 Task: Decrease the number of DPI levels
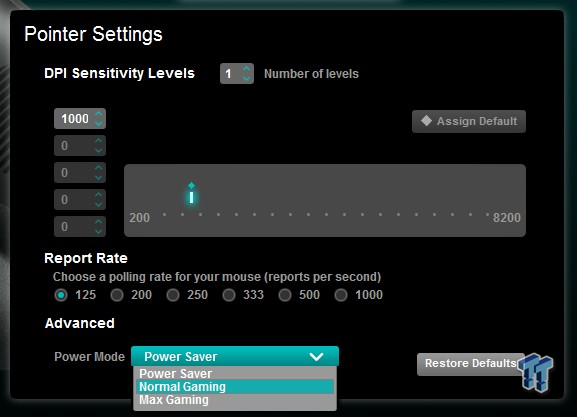point(246,78)
